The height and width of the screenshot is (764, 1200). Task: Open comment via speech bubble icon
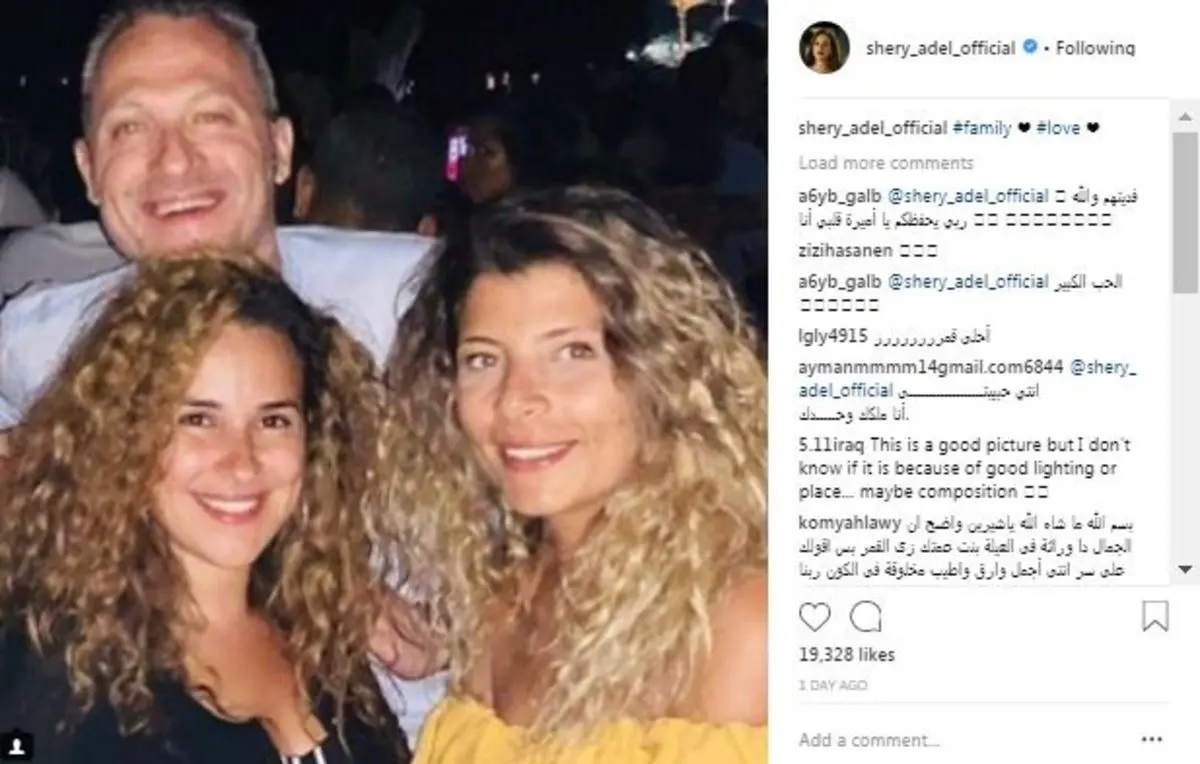click(866, 617)
